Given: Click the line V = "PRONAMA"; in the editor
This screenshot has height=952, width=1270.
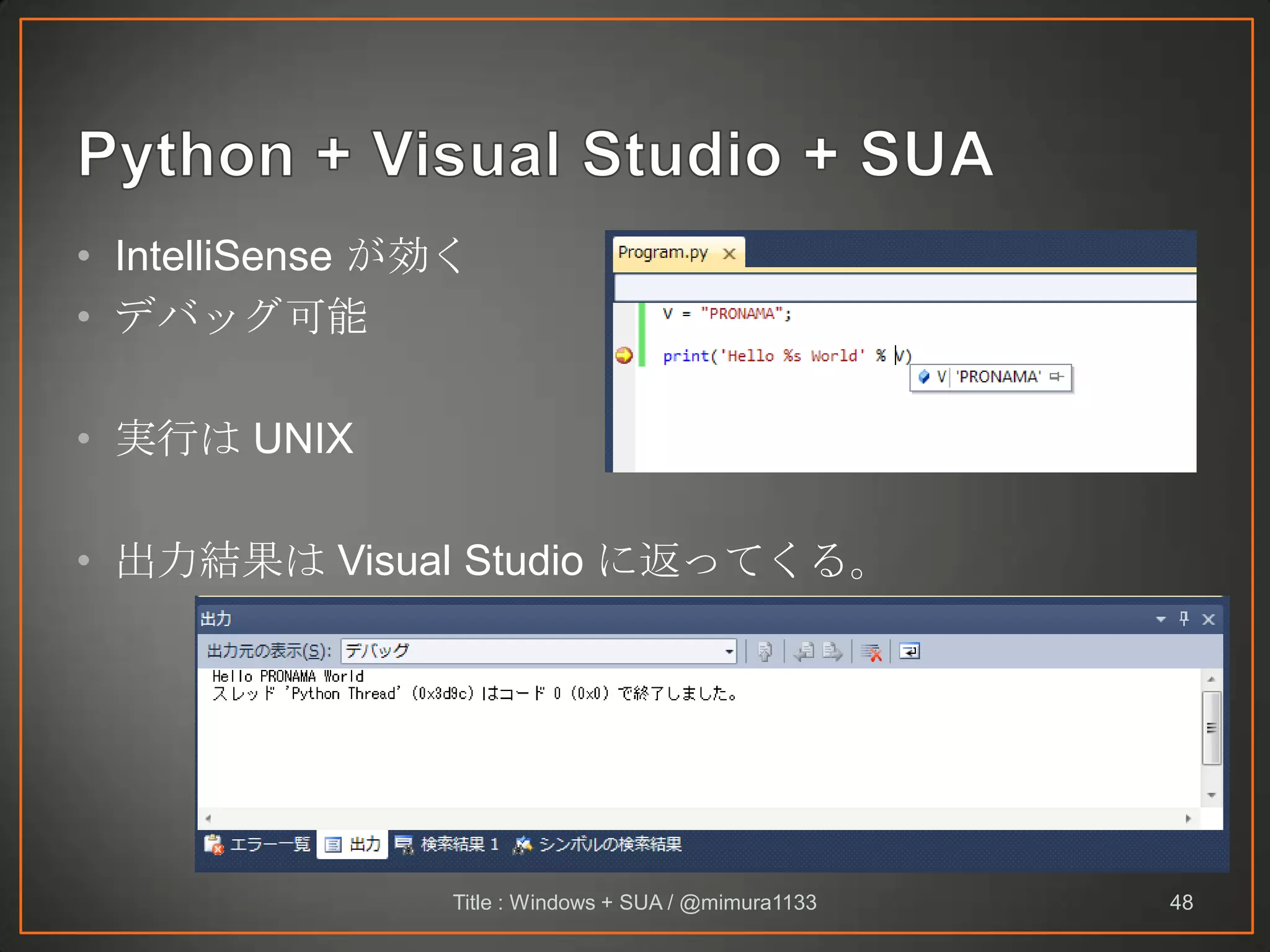Looking at the screenshot, I should click(726, 314).
